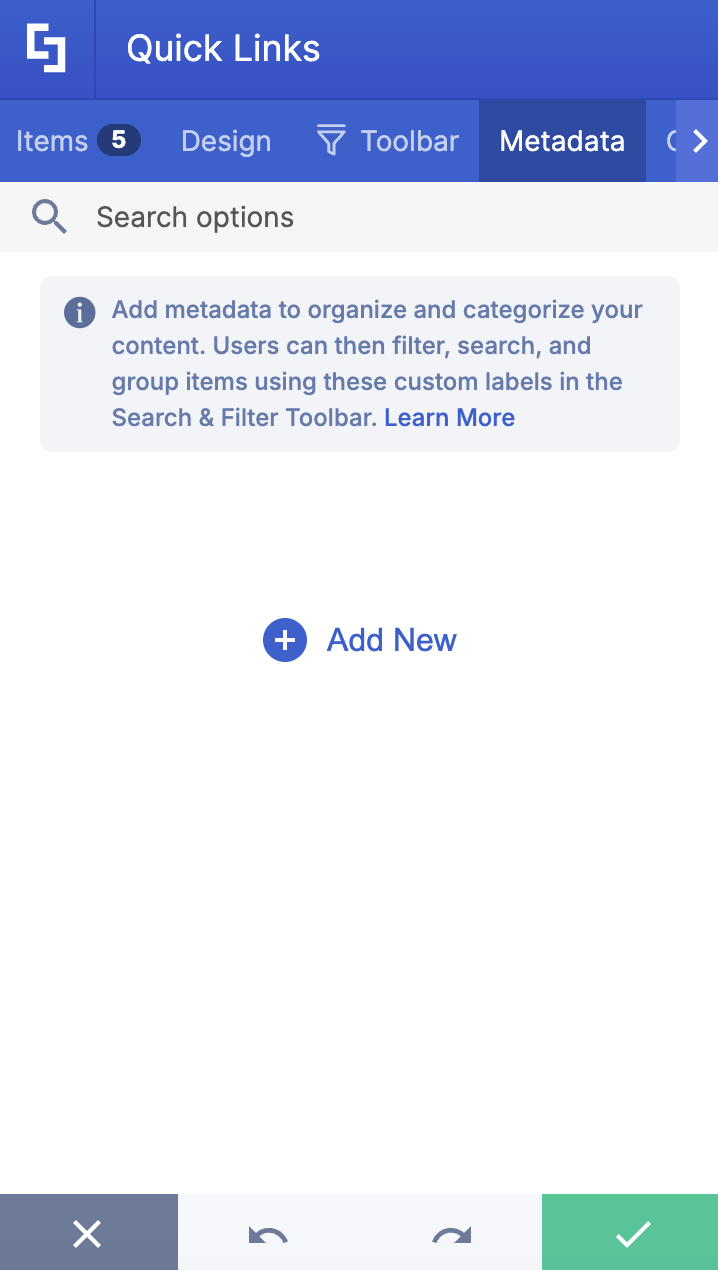Switch to the Design tab

225,140
